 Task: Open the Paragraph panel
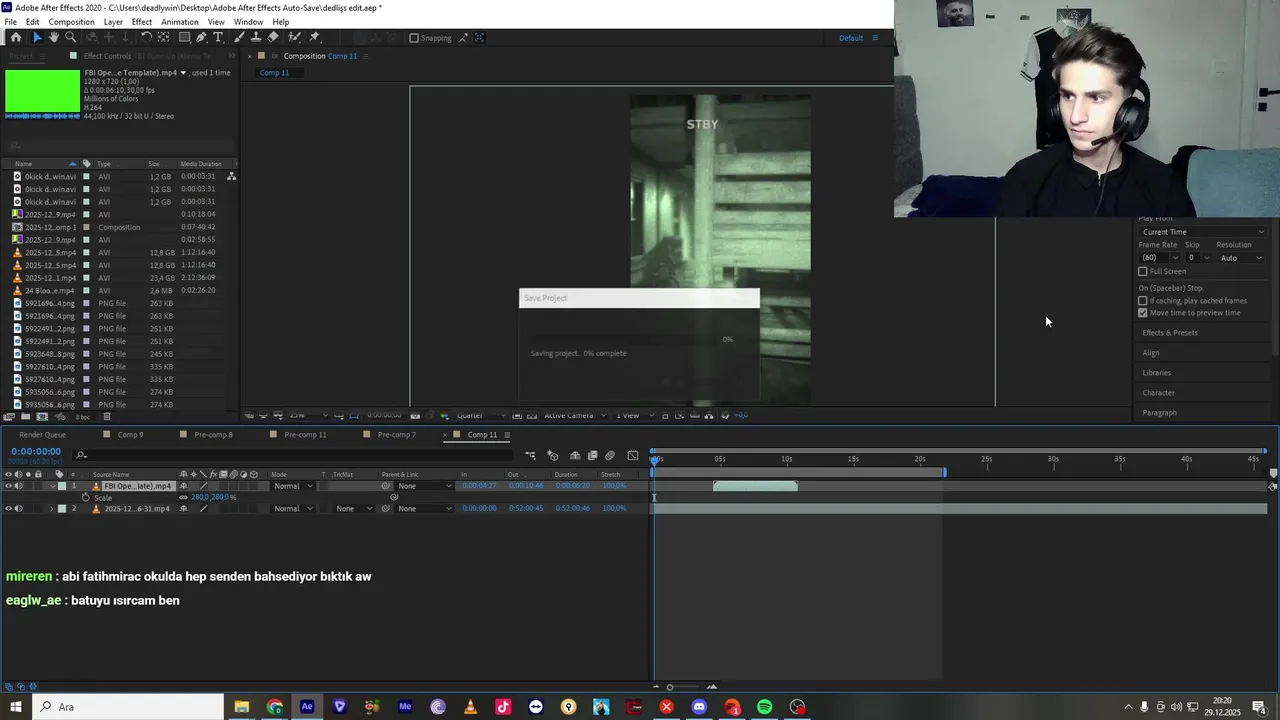pyautogui.click(x=1160, y=412)
